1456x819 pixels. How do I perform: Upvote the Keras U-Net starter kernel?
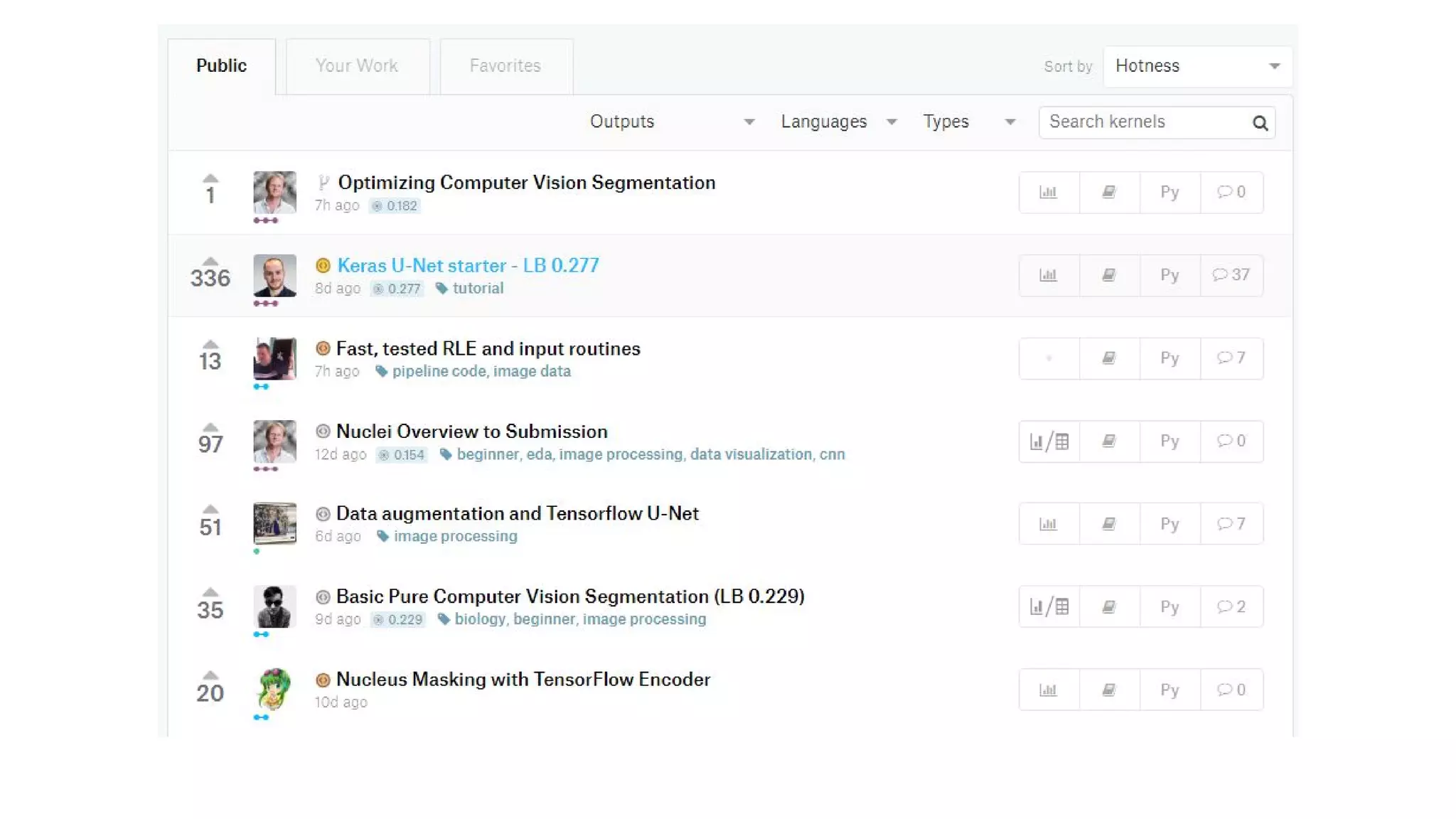210,261
